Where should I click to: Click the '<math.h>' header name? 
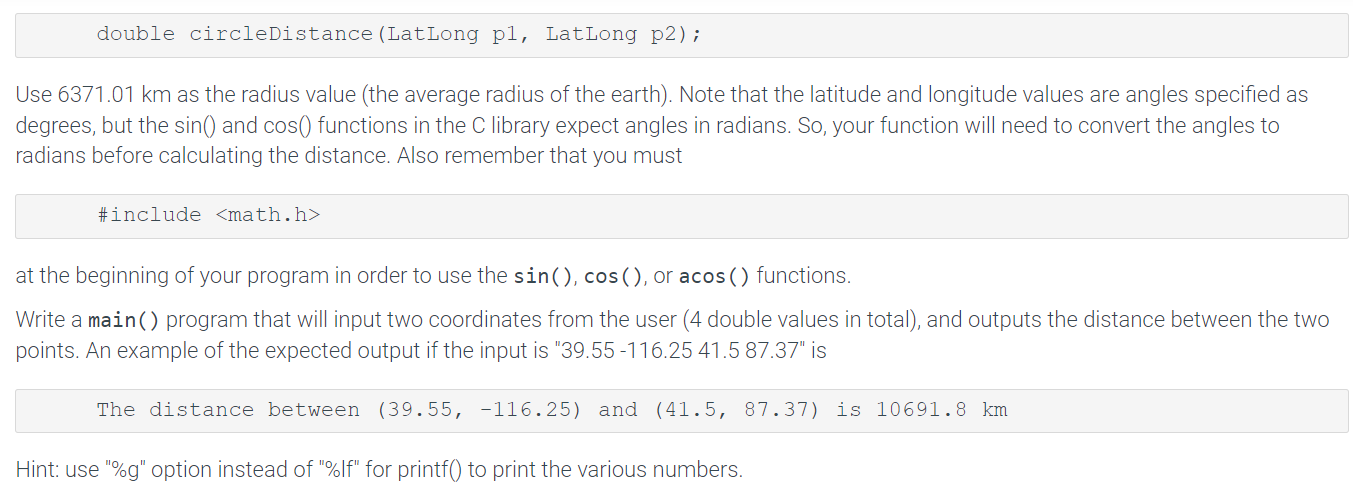[x=268, y=215]
